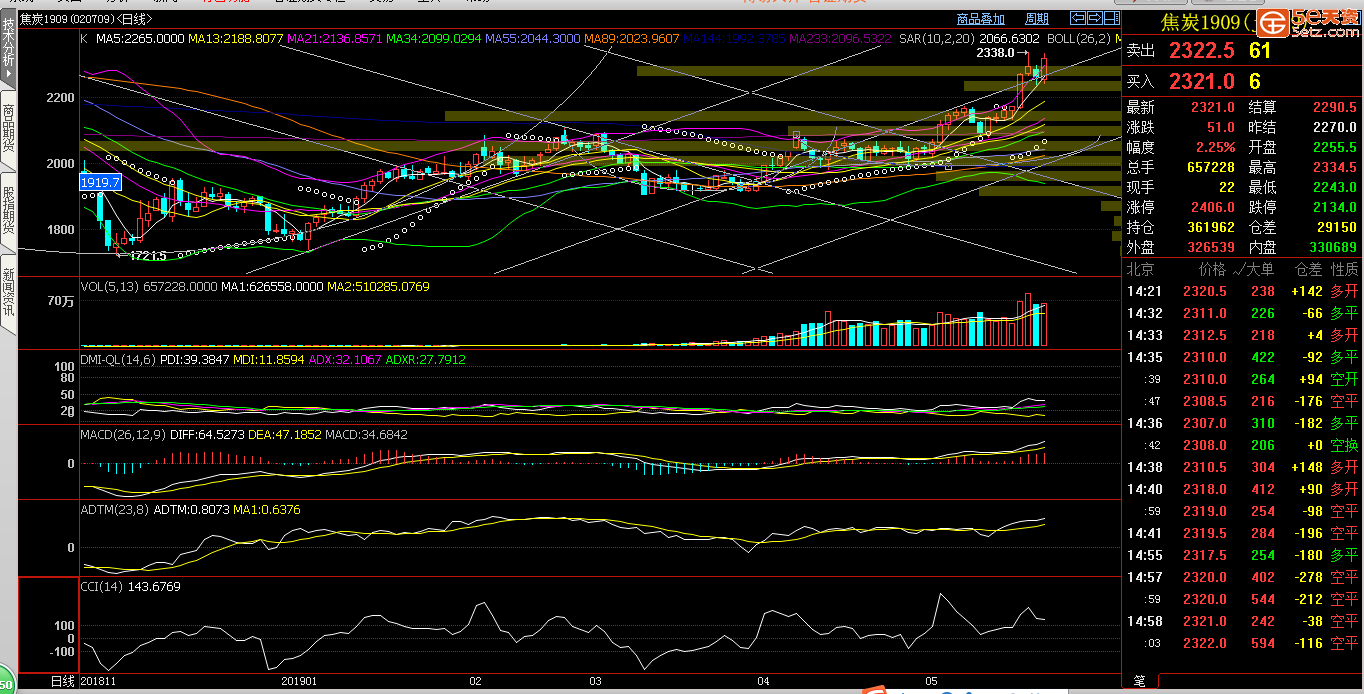Image resolution: width=1364 pixels, height=694 pixels.
Task: Click the 总手 value 657228
Action: 1210,167
